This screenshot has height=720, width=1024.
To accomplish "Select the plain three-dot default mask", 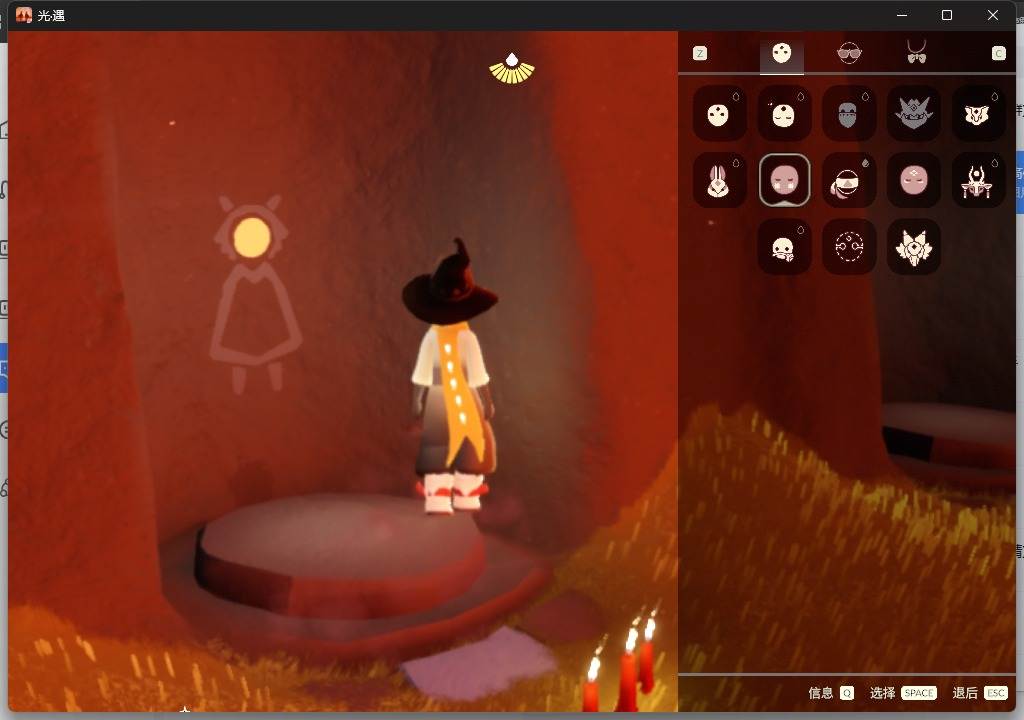I will [719, 114].
